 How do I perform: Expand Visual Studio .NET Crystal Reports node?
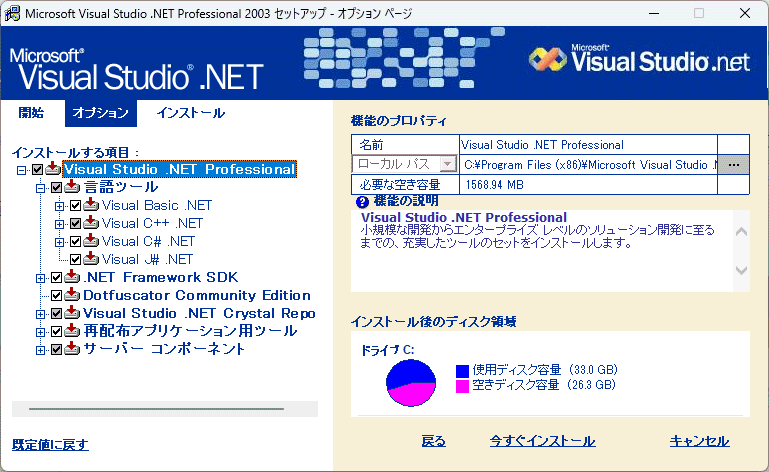(40, 315)
